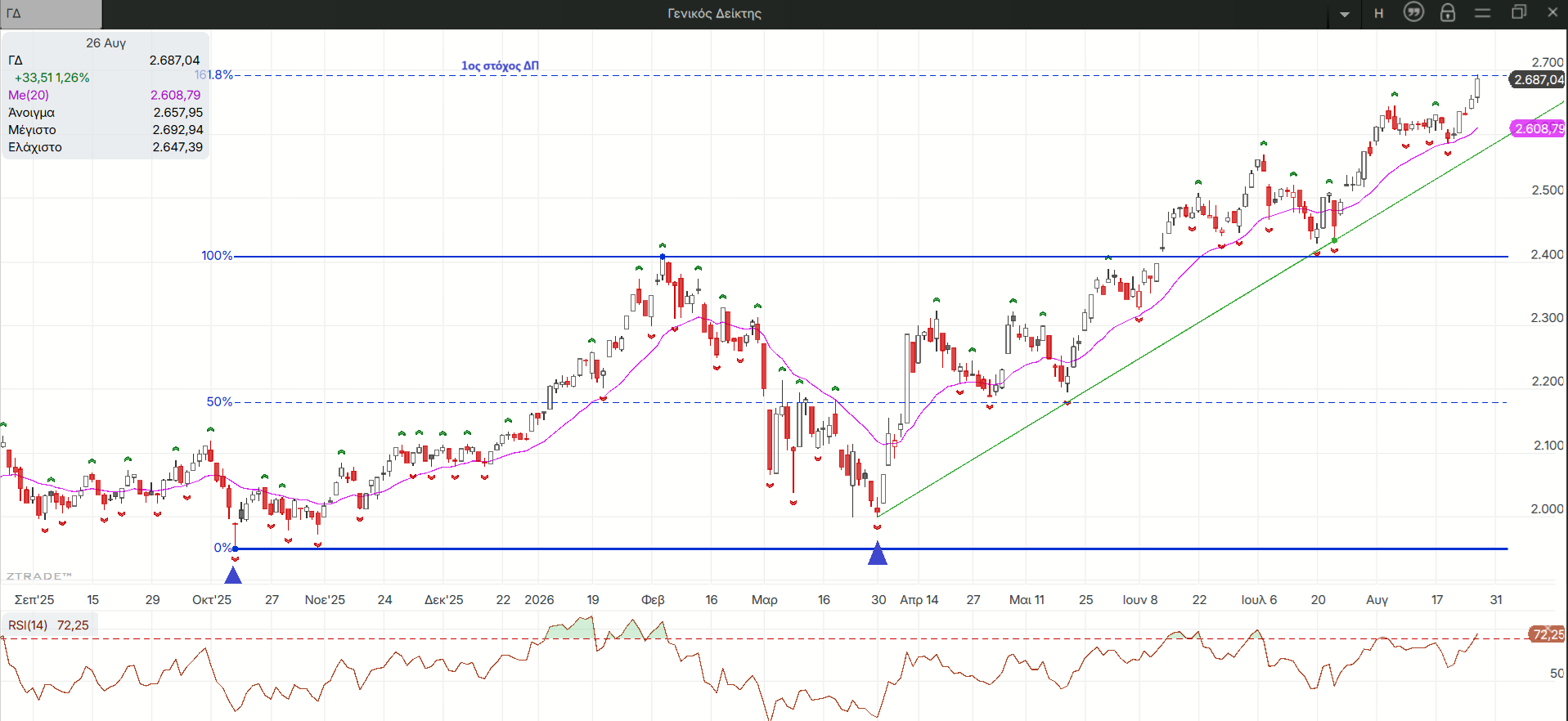Viewport: 1568px width, 721px height.
Task: Click the Αυγ date label on the time axis
Action: coord(1377,600)
